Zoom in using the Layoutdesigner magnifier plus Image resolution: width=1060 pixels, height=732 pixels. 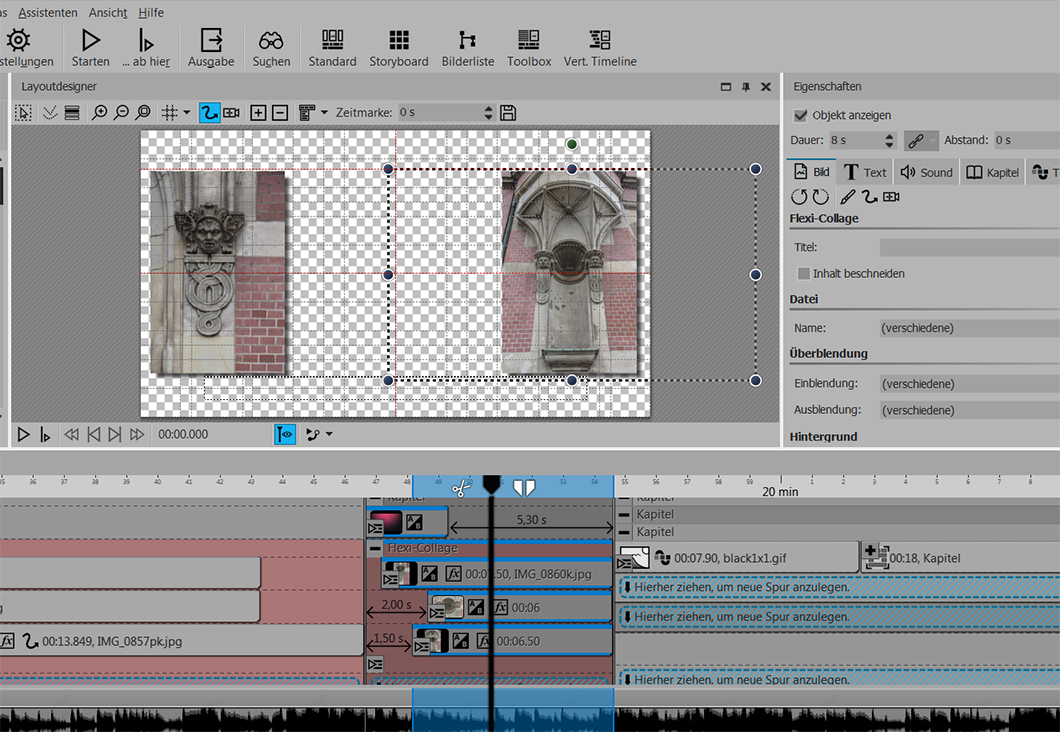point(99,113)
